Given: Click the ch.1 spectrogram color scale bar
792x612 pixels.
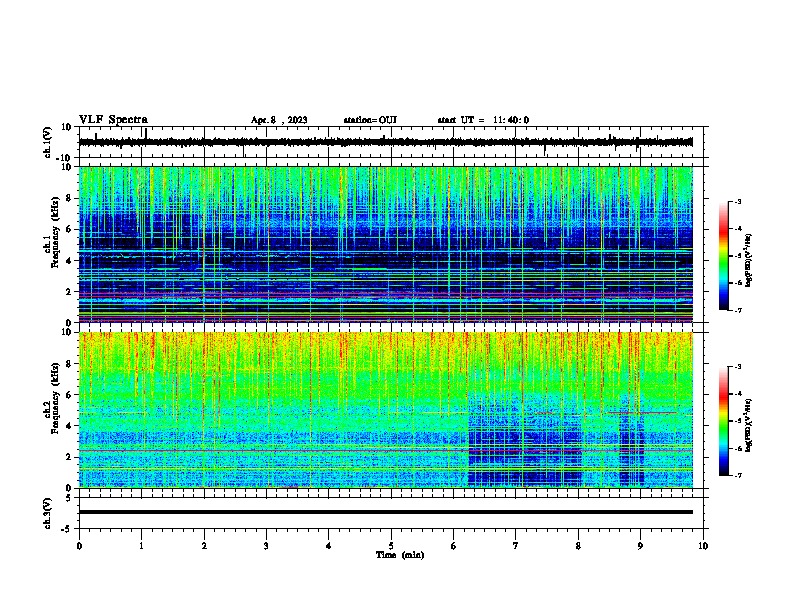Looking at the screenshot, I should point(724,256).
